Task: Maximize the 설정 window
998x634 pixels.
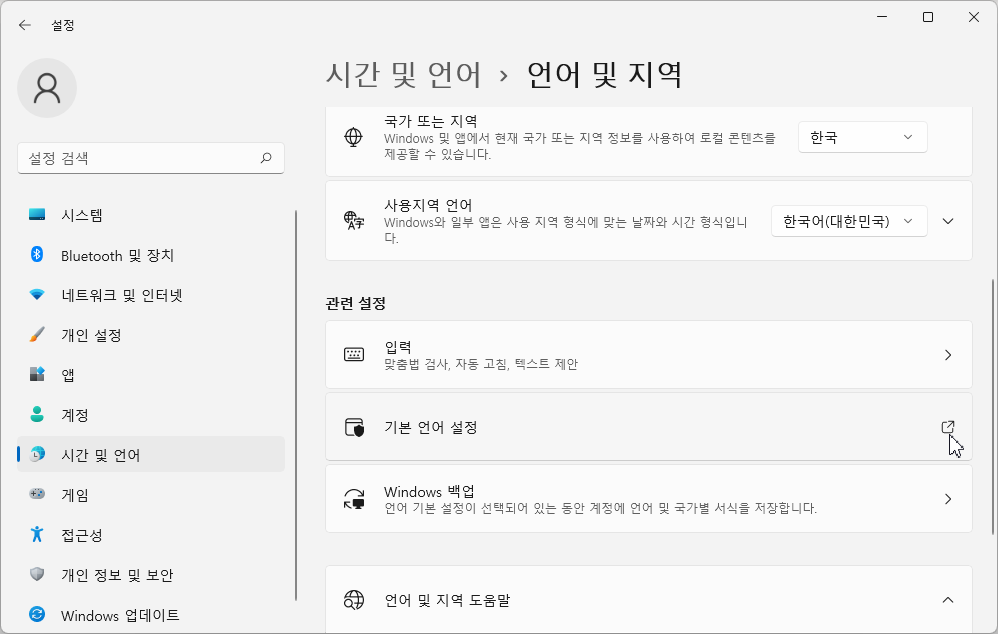Action: (x=928, y=17)
